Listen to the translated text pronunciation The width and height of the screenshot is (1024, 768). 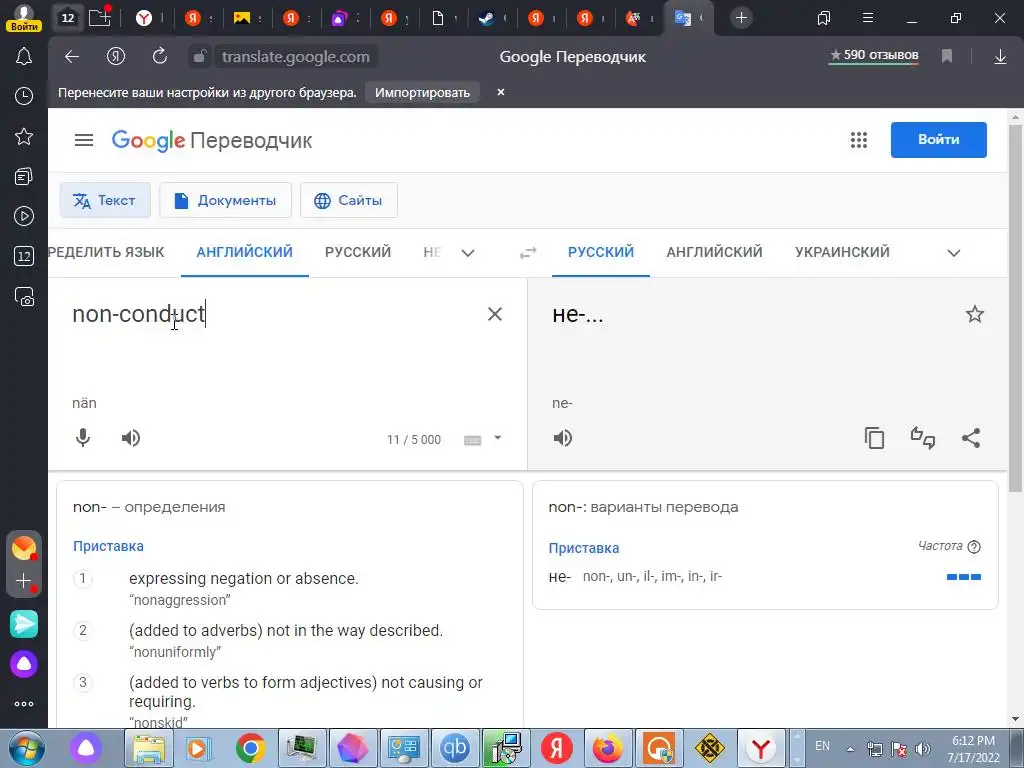[x=563, y=438]
